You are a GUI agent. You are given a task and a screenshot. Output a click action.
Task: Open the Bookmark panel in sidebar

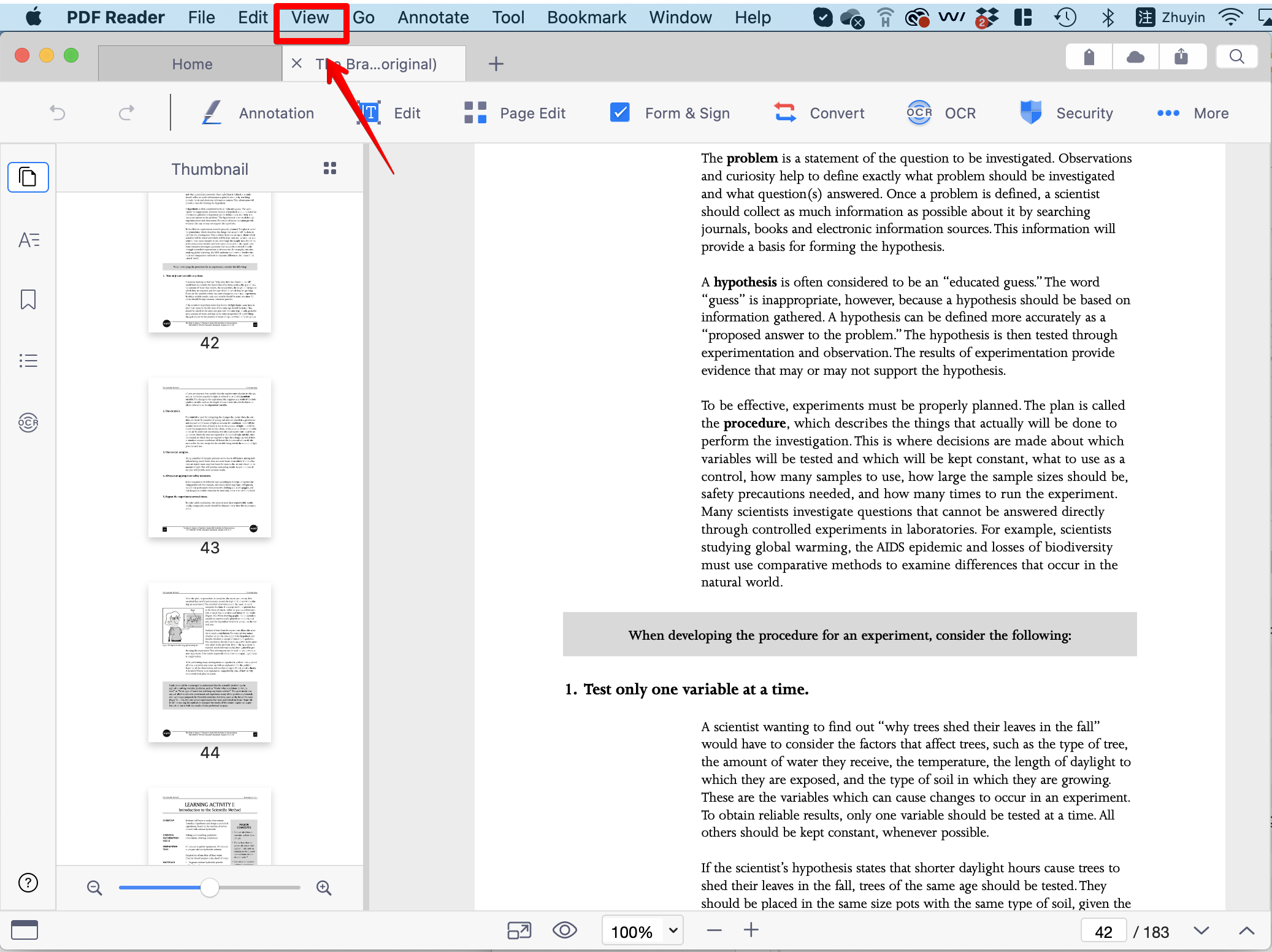28,300
